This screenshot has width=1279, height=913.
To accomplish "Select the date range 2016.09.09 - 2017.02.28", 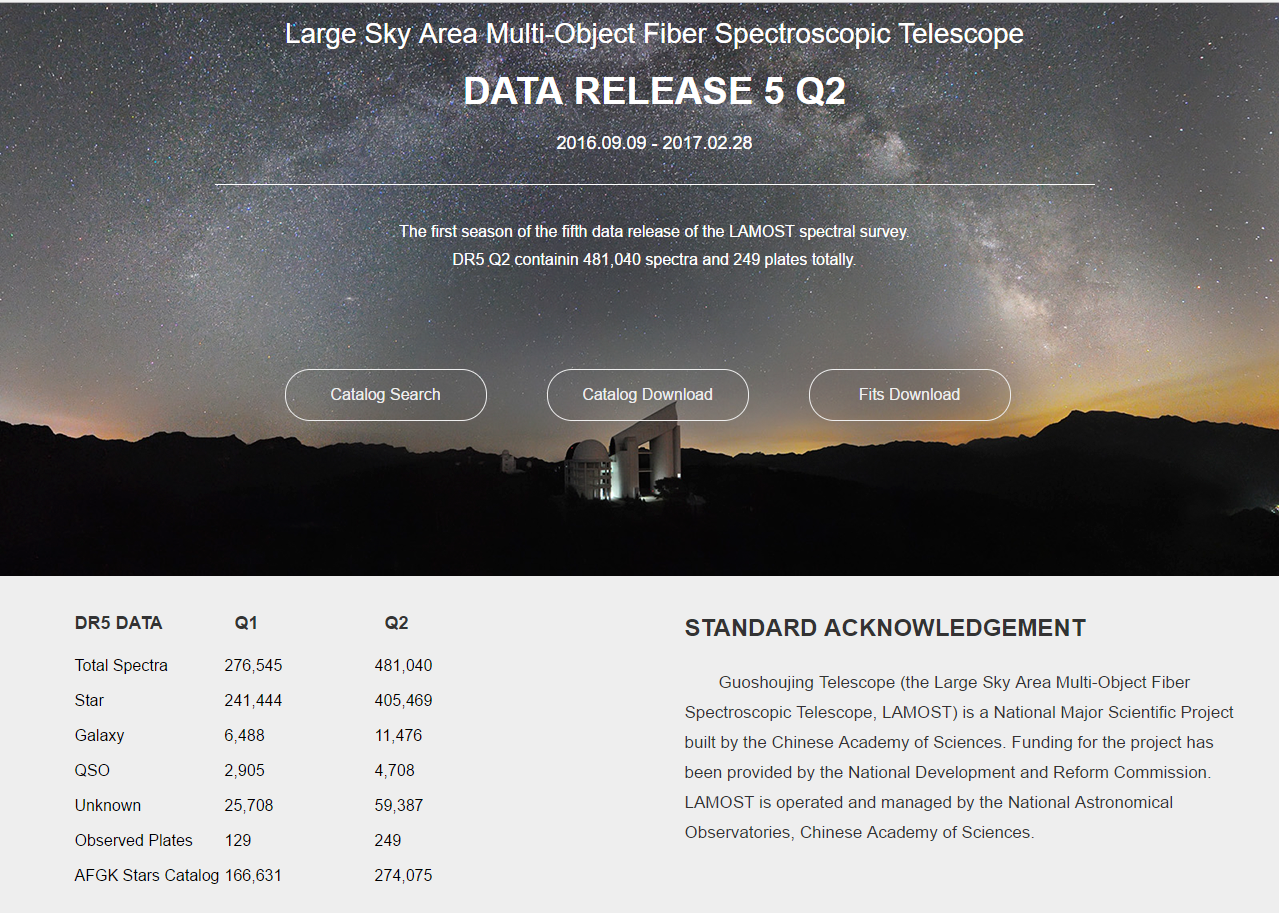I will [655, 143].
